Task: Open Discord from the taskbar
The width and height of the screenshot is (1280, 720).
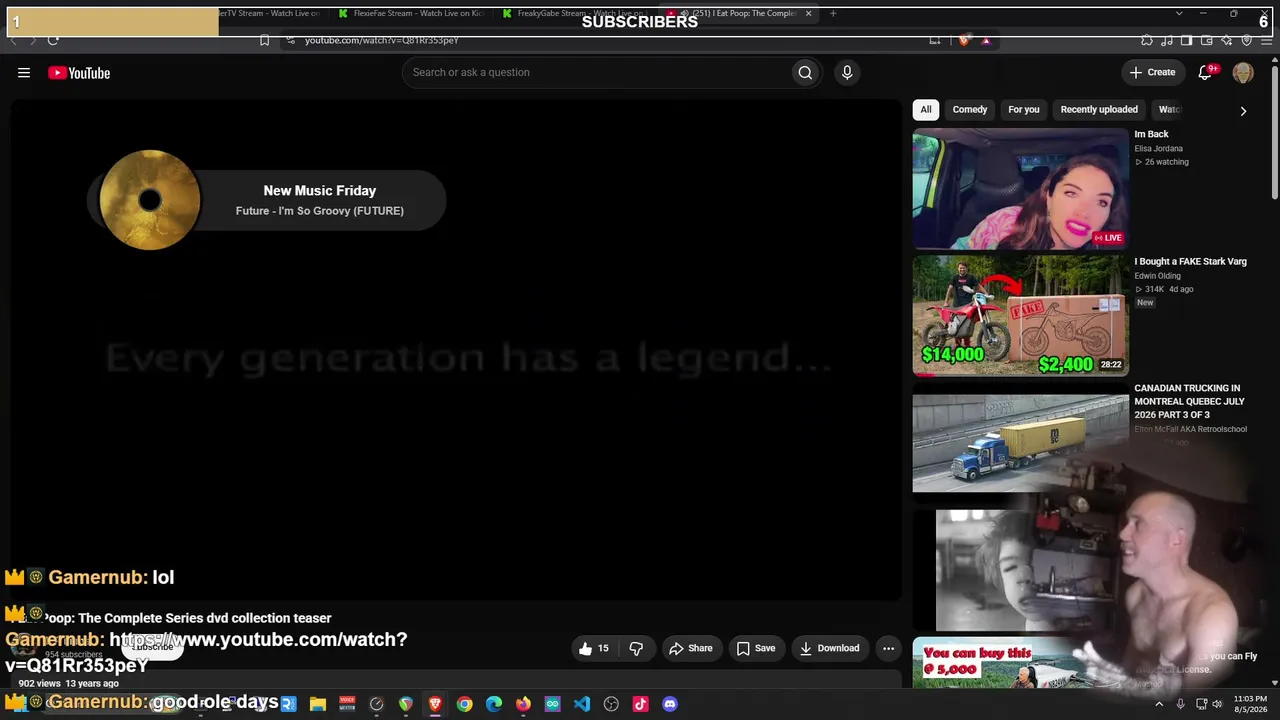Action: pos(670,704)
